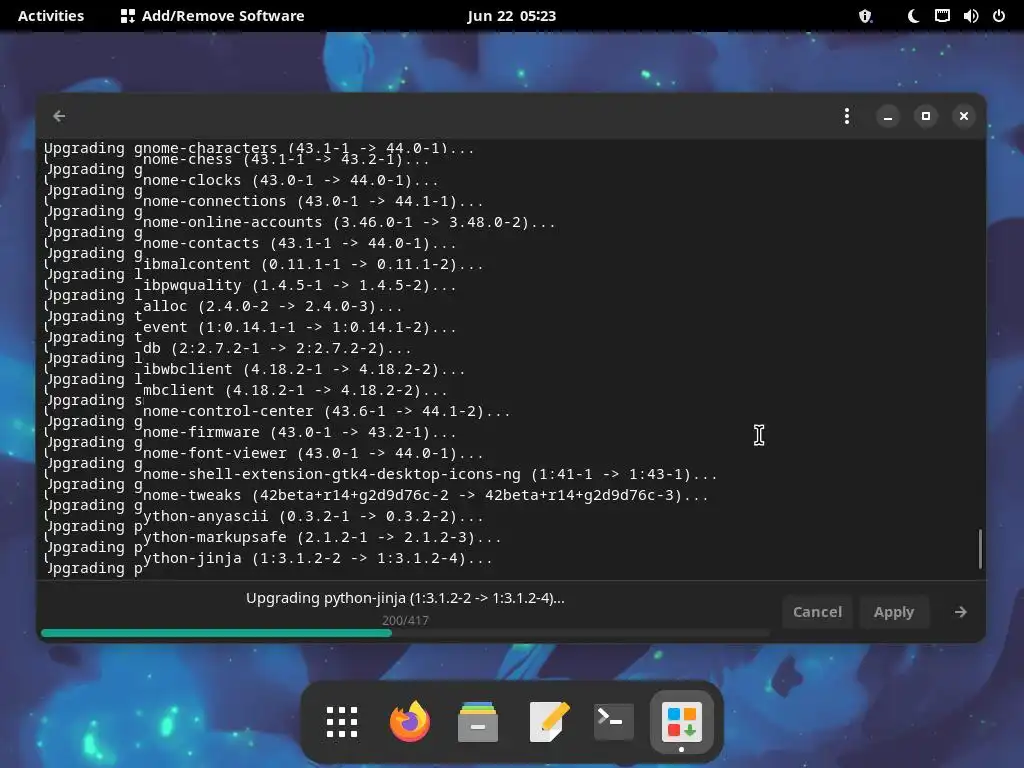Click the Add/Remove Software dock icon
This screenshot has height=768, width=1024.
[682, 722]
